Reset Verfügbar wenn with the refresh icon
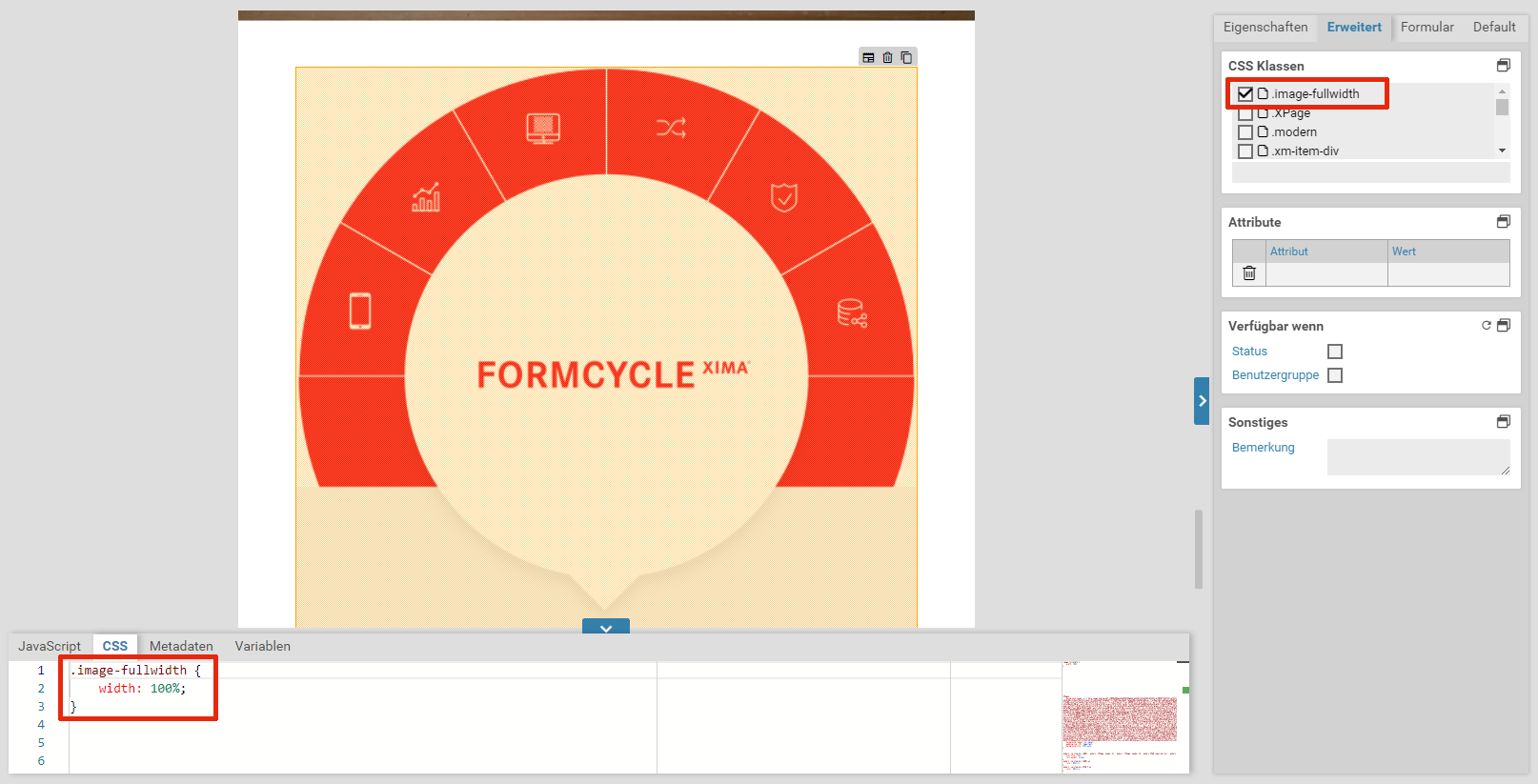The height and width of the screenshot is (784, 1538). (1486, 326)
